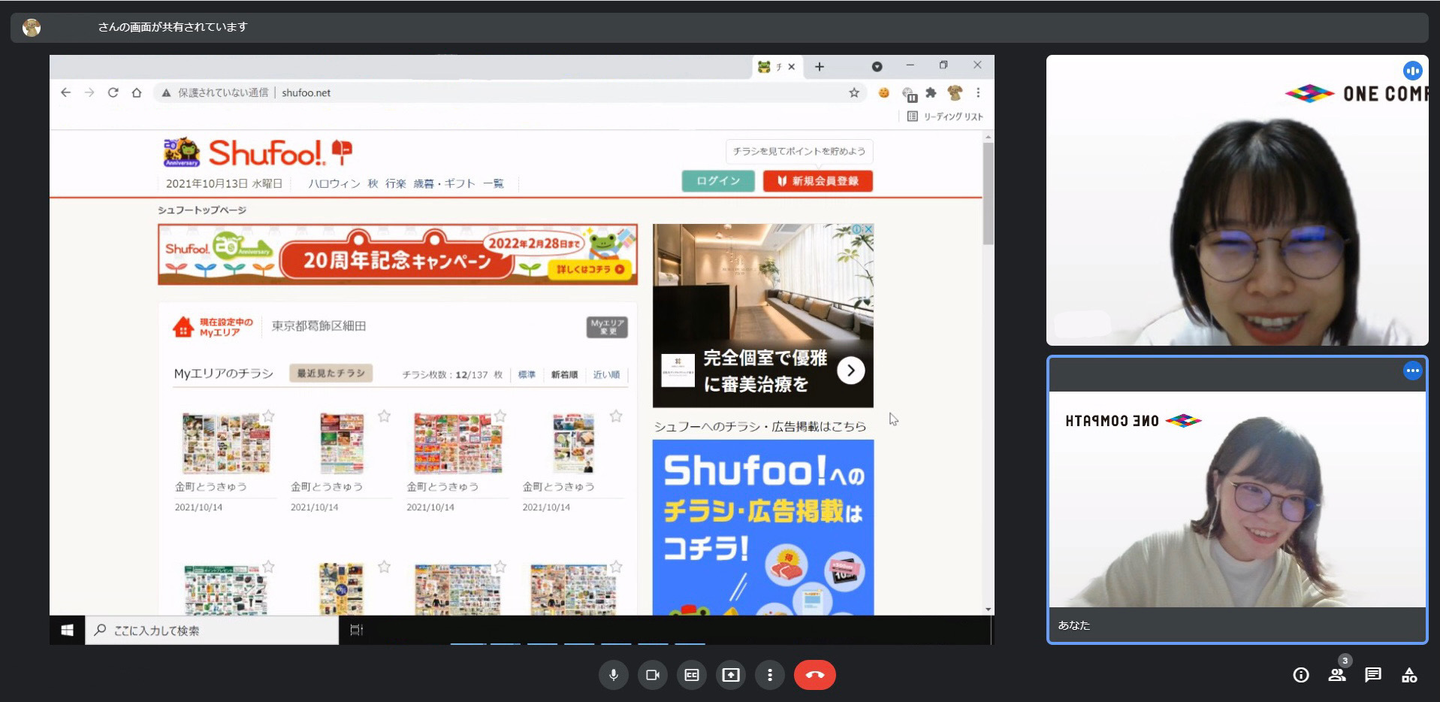Viewport: 1440px width, 702px height.
Task: Click the browser home icon
Action: pos(137,92)
